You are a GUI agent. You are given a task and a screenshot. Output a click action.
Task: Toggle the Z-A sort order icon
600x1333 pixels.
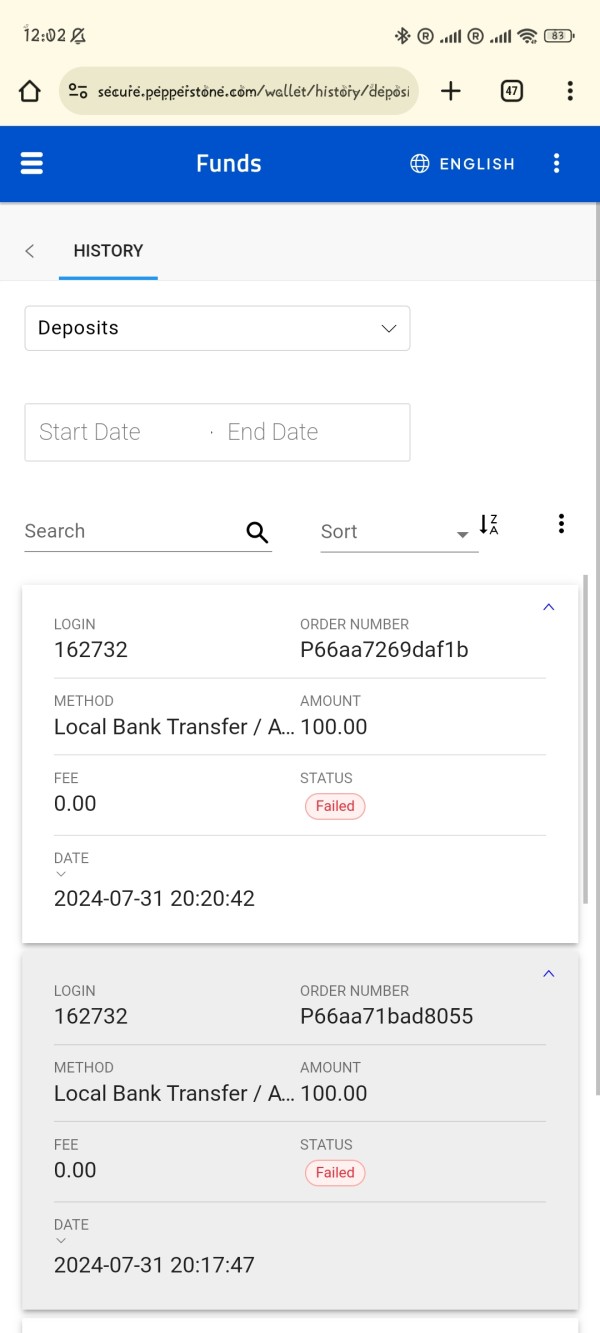click(488, 524)
